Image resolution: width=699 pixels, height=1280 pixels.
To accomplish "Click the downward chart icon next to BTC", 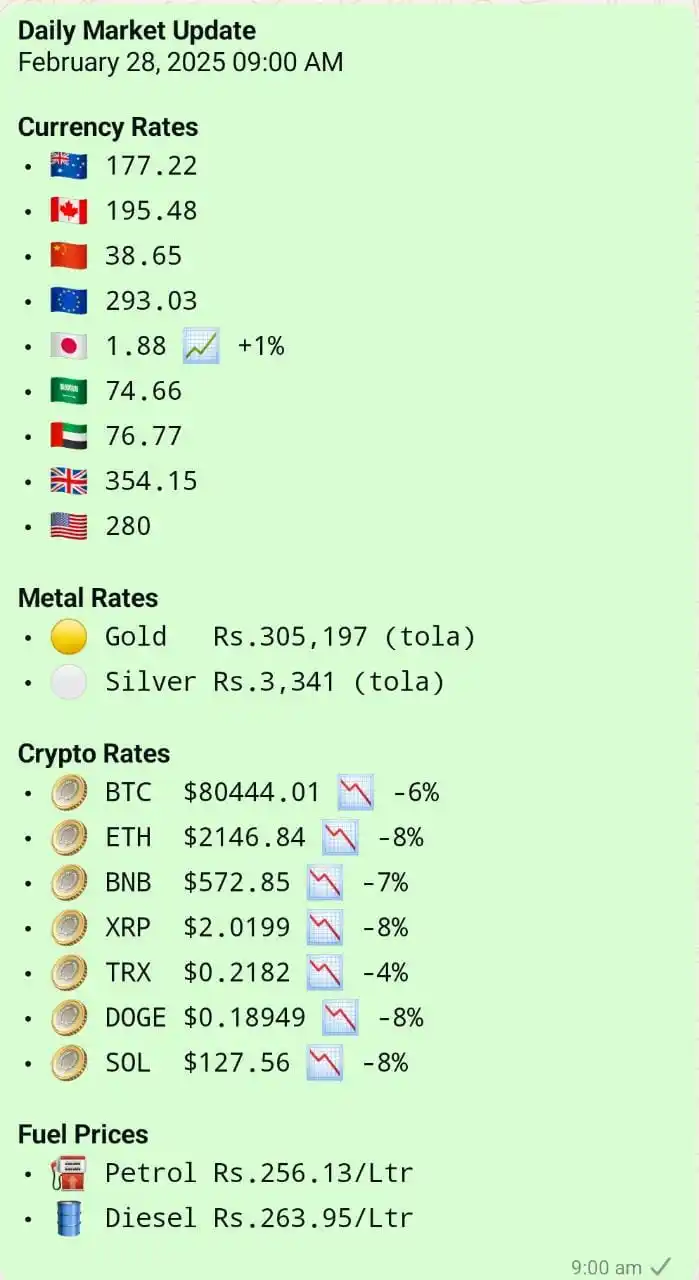I will (356, 793).
